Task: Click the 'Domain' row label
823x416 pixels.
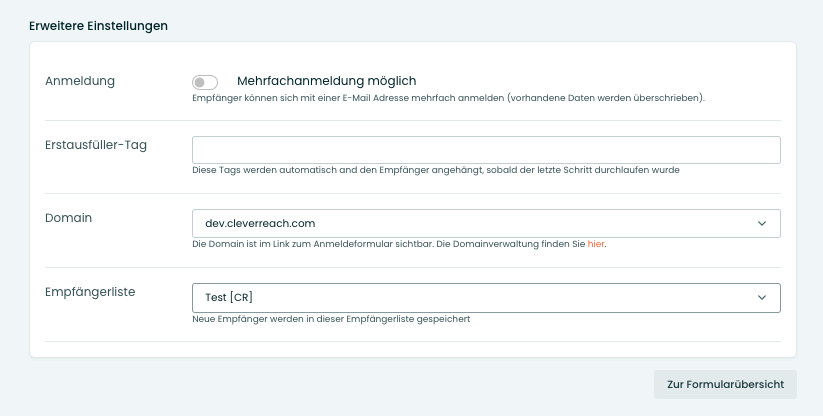Action: 68,218
